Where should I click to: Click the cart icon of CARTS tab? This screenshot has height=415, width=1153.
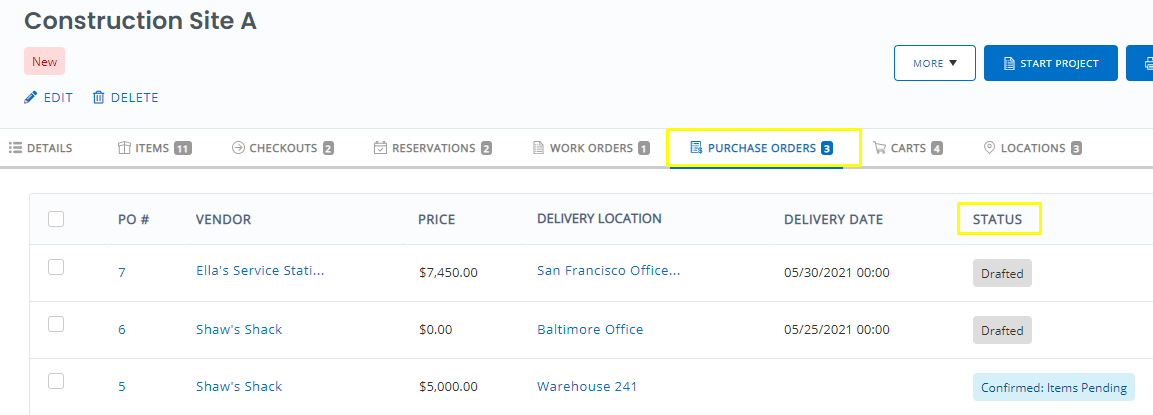[879, 148]
